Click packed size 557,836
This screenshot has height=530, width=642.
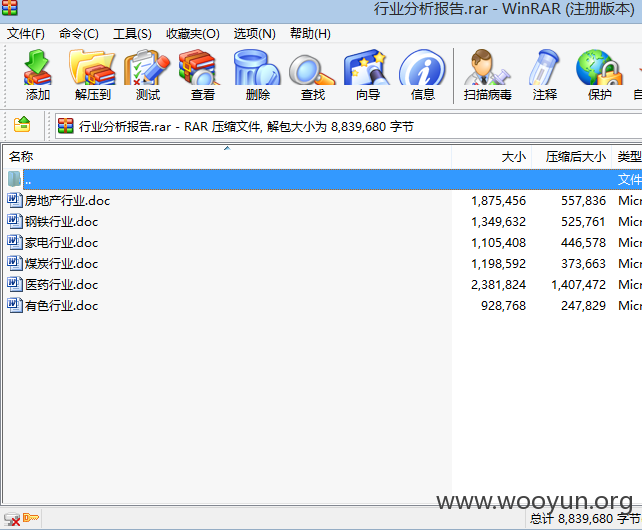(583, 201)
